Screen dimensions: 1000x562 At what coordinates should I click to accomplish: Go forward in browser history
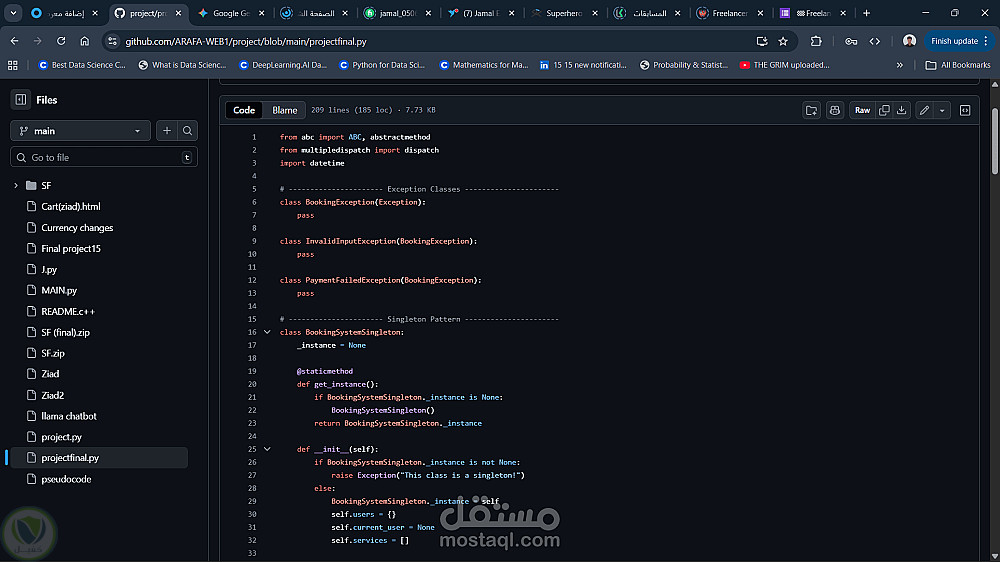pyautogui.click(x=38, y=41)
